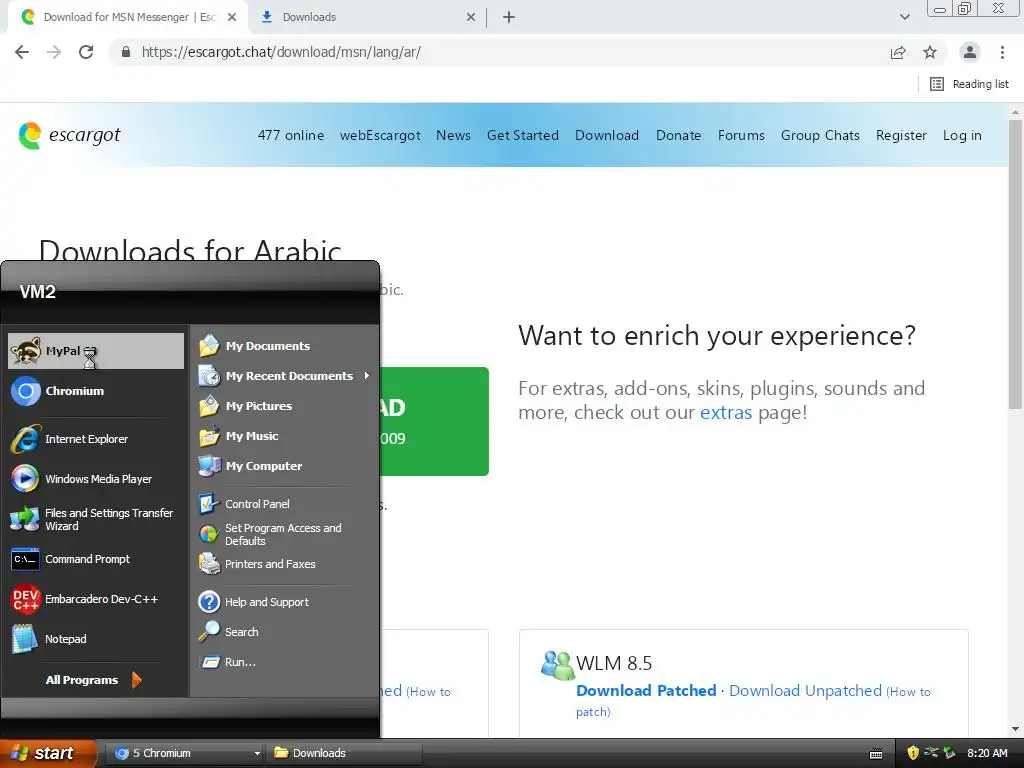Go back in browser history
The width and height of the screenshot is (1024, 768).
22,52
